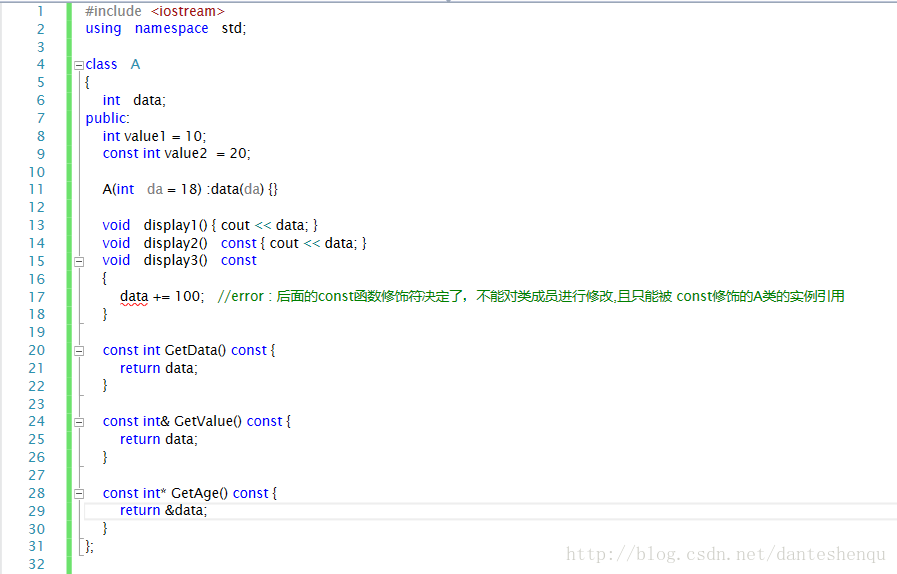Click 'int data;' declaration on line 6
The width and height of the screenshot is (897, 574).
pos(134,100)
